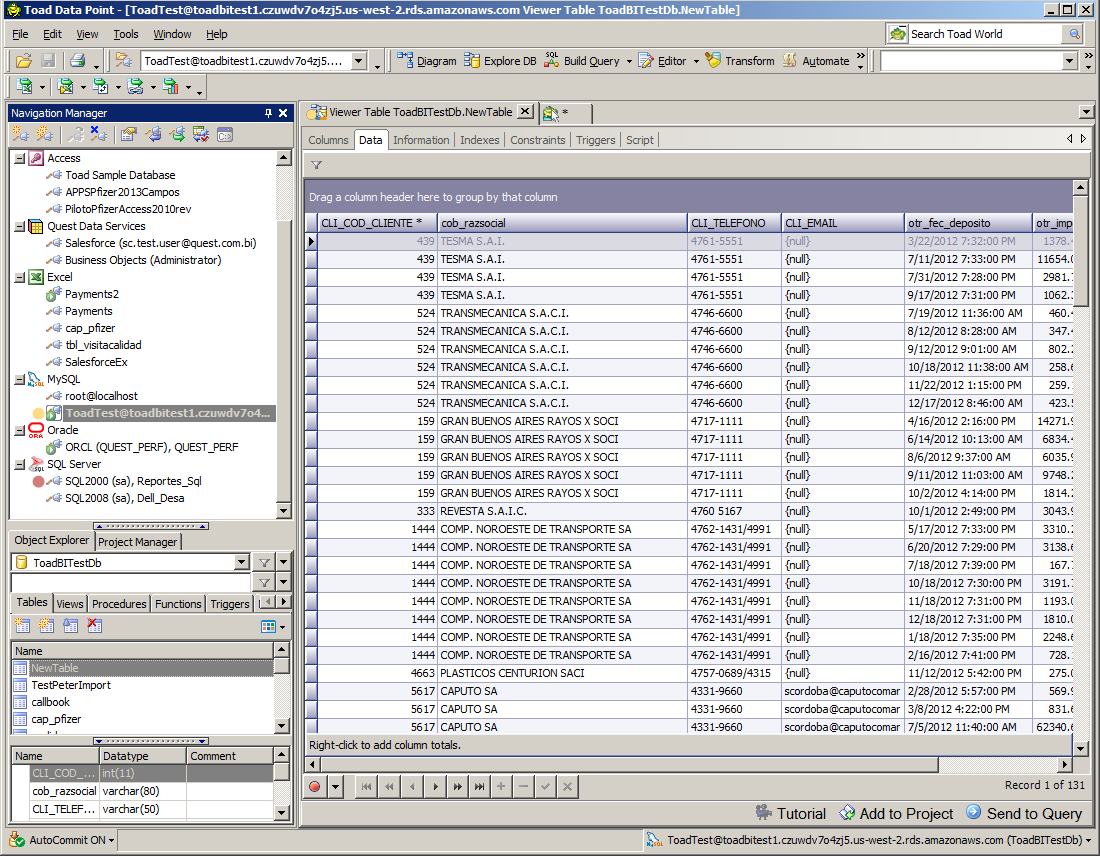This screenshot has height=856, width=1100.
Task: Click the Tutorial icon button
Action: point(791,813)
